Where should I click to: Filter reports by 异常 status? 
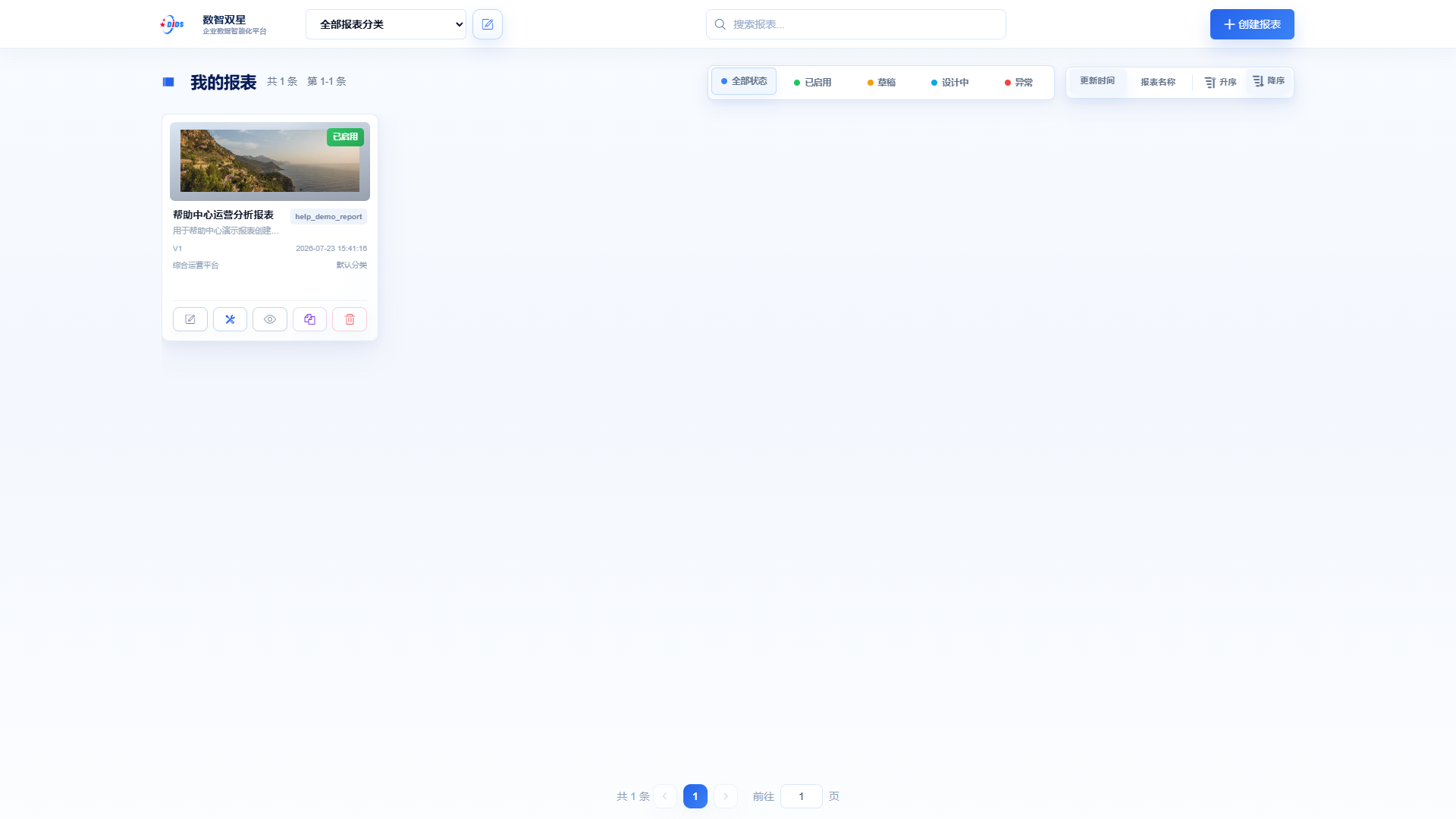click(x=1018, y=83)
